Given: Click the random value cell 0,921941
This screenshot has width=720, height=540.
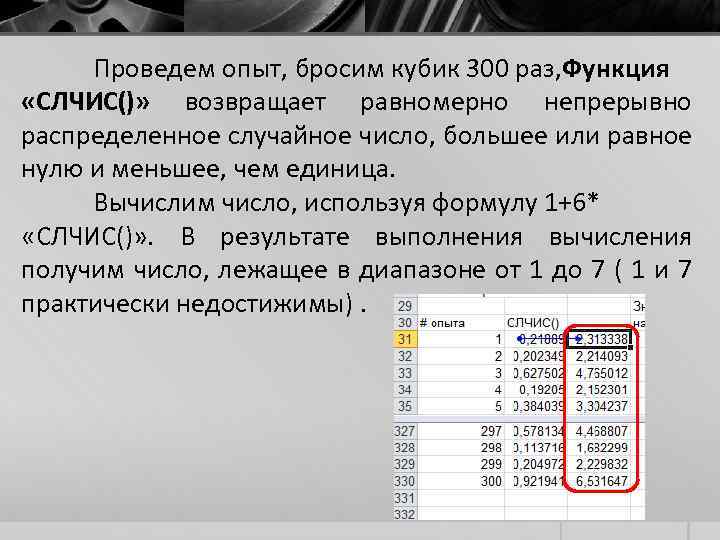Looking at the screenshot, I should pos(536,481).
